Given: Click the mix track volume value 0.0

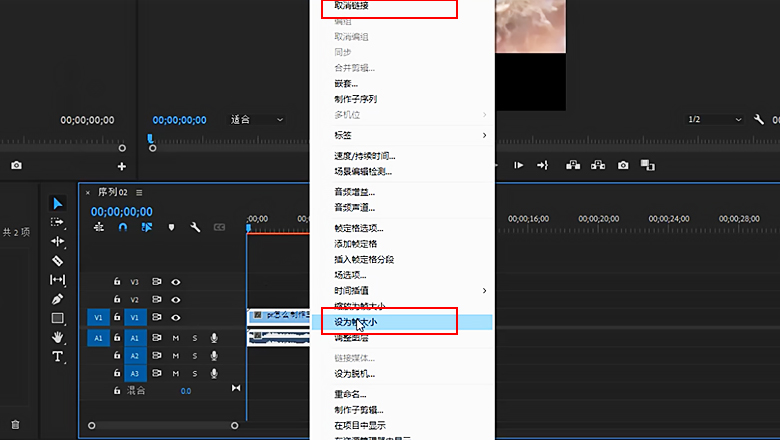Looking at the screenshot, I should pos(186,391).
